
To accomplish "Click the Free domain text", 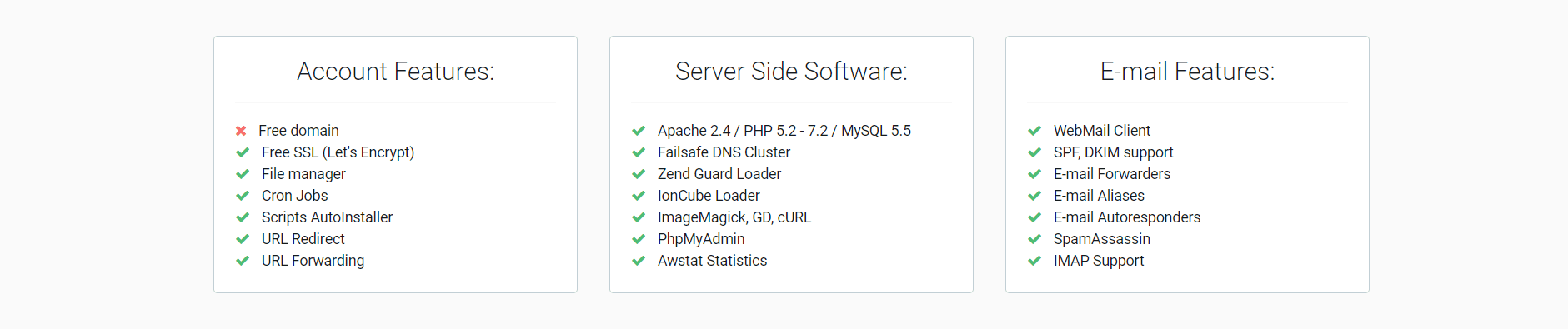I will tap(298, 131).
